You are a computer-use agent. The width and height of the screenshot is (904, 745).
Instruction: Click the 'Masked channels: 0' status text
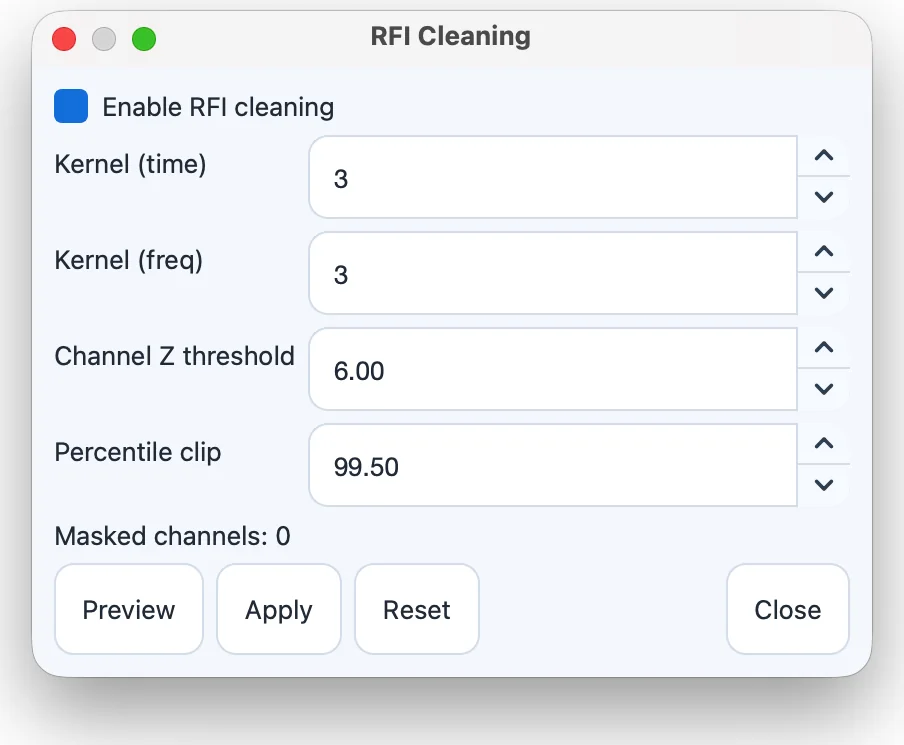click(x=172, y=536)
